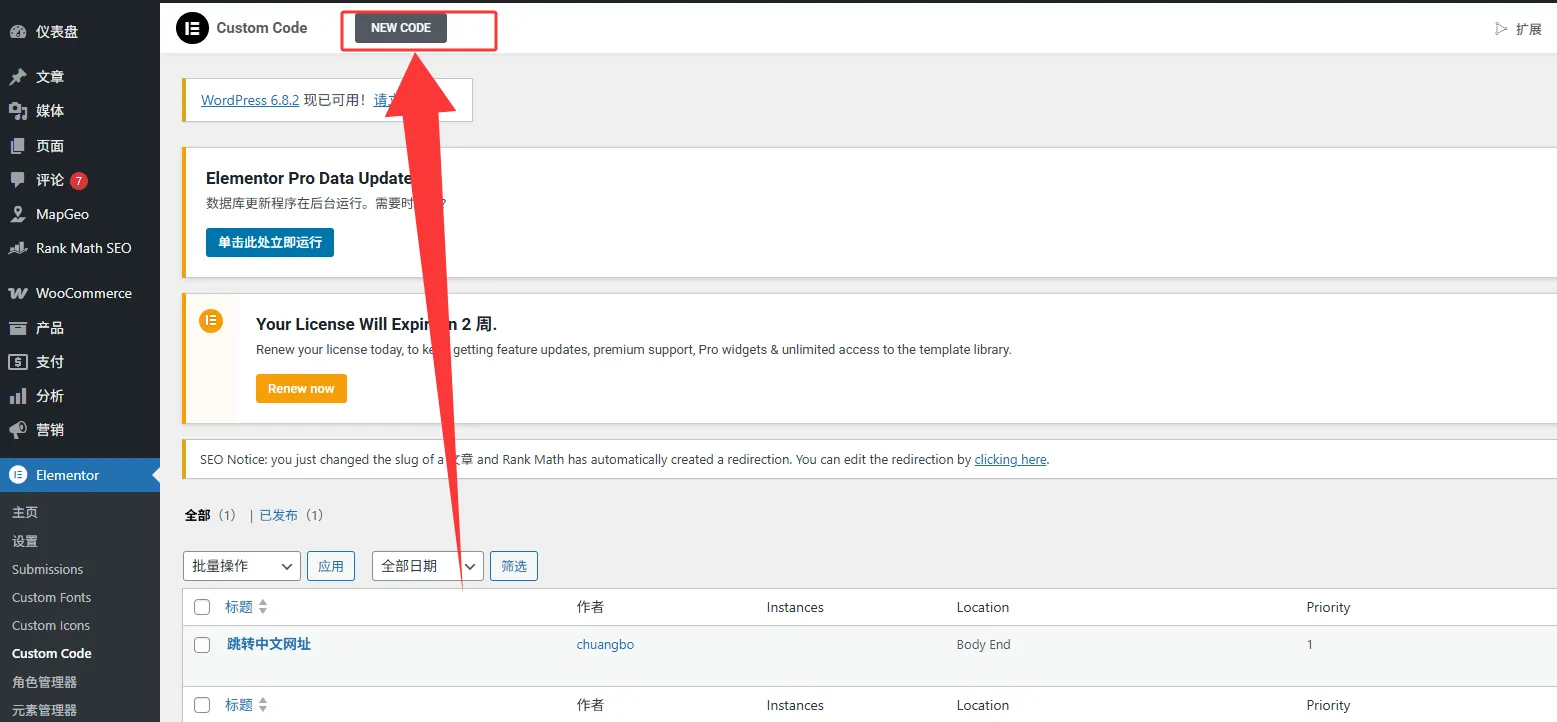Viewport: 1557px width, 722px height.
Task: Click the pin icon next to 文章
Action: coord(18,77)
